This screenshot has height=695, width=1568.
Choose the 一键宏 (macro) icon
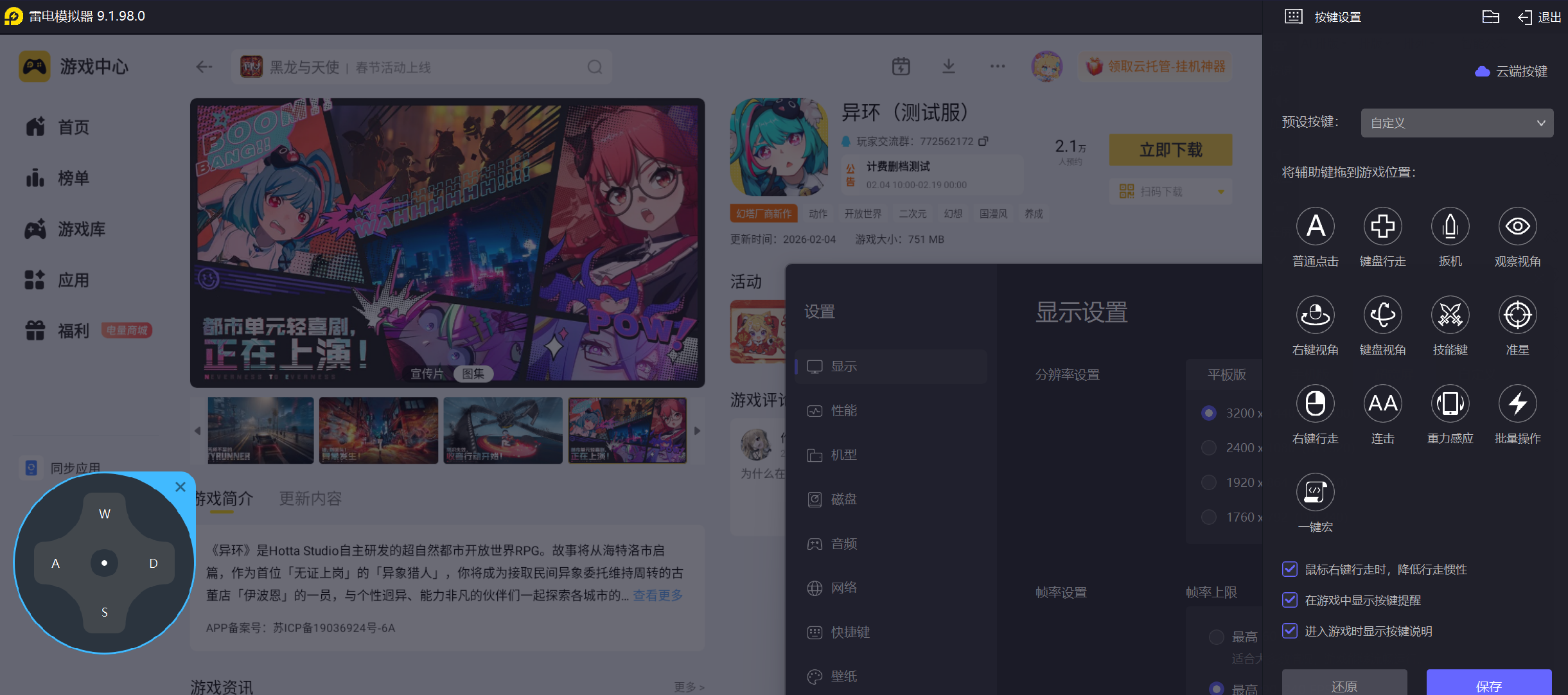pos(1315,492)
